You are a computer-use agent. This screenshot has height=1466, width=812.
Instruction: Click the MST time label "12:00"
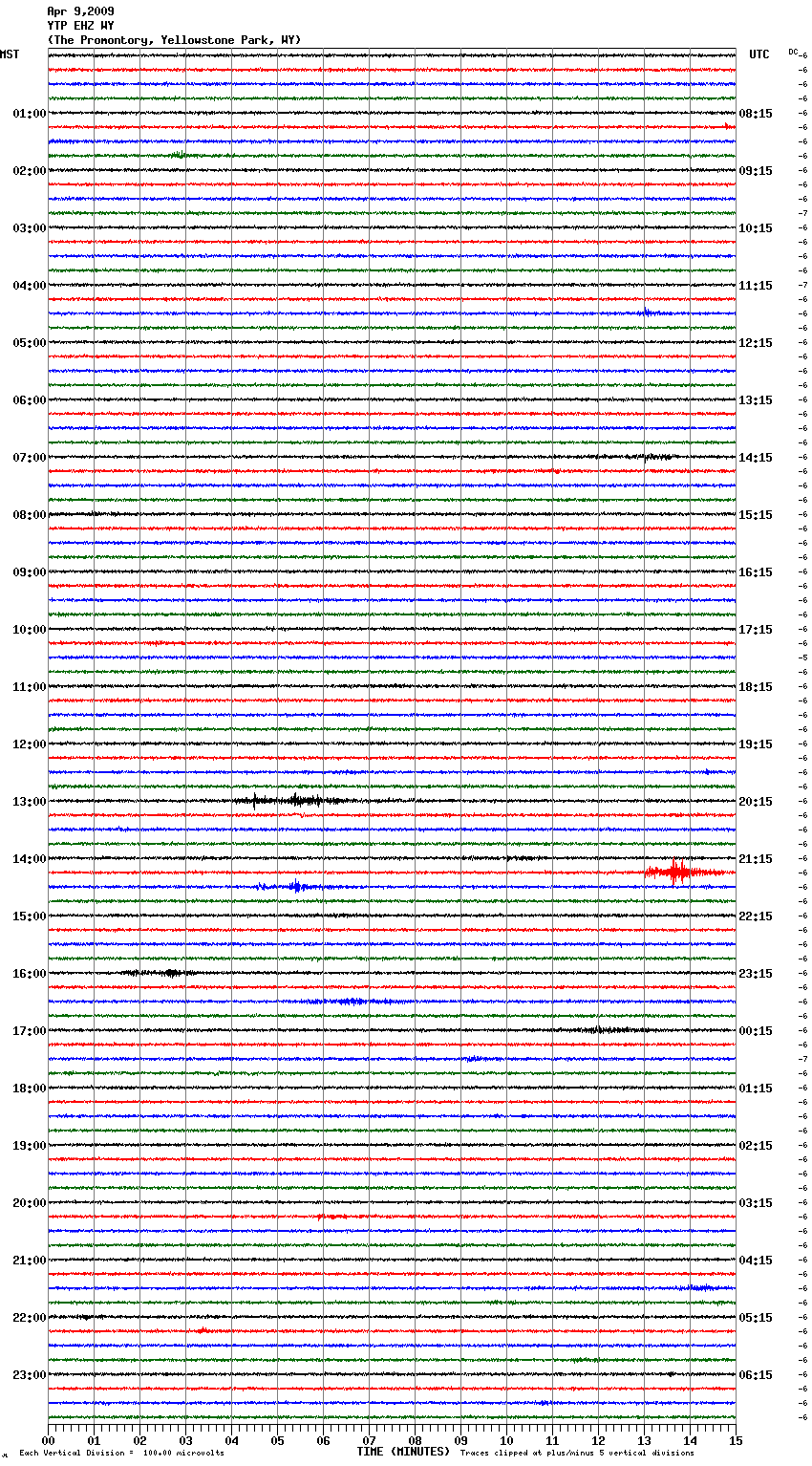(30, 744)
